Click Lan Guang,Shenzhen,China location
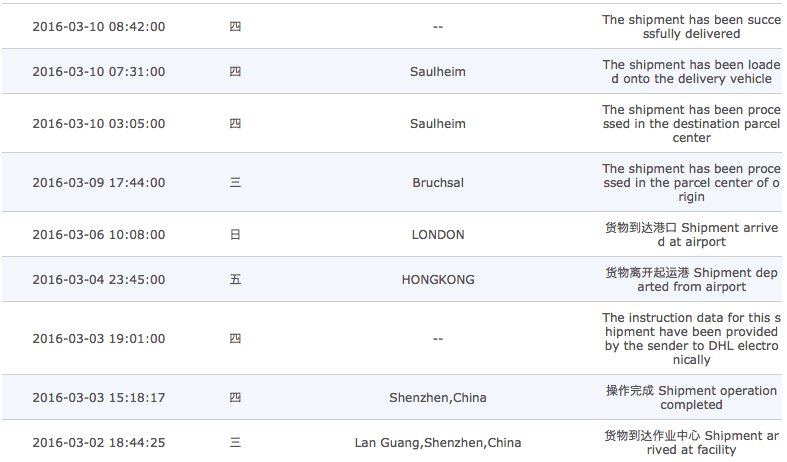The height and width of the screenshot is (462, 787). point(438,443)
